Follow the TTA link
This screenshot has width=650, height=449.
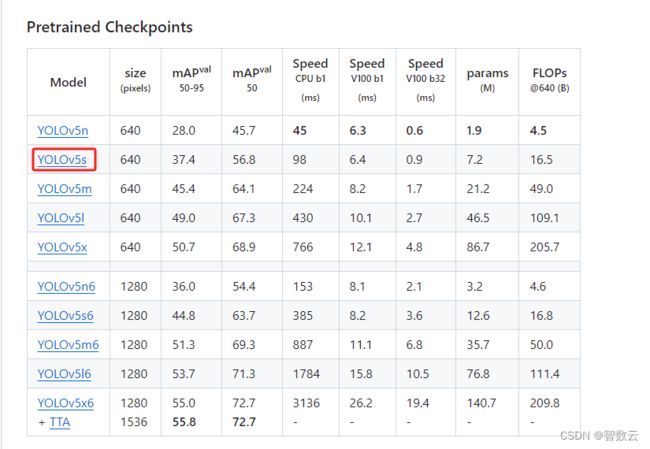coord(60,422)
